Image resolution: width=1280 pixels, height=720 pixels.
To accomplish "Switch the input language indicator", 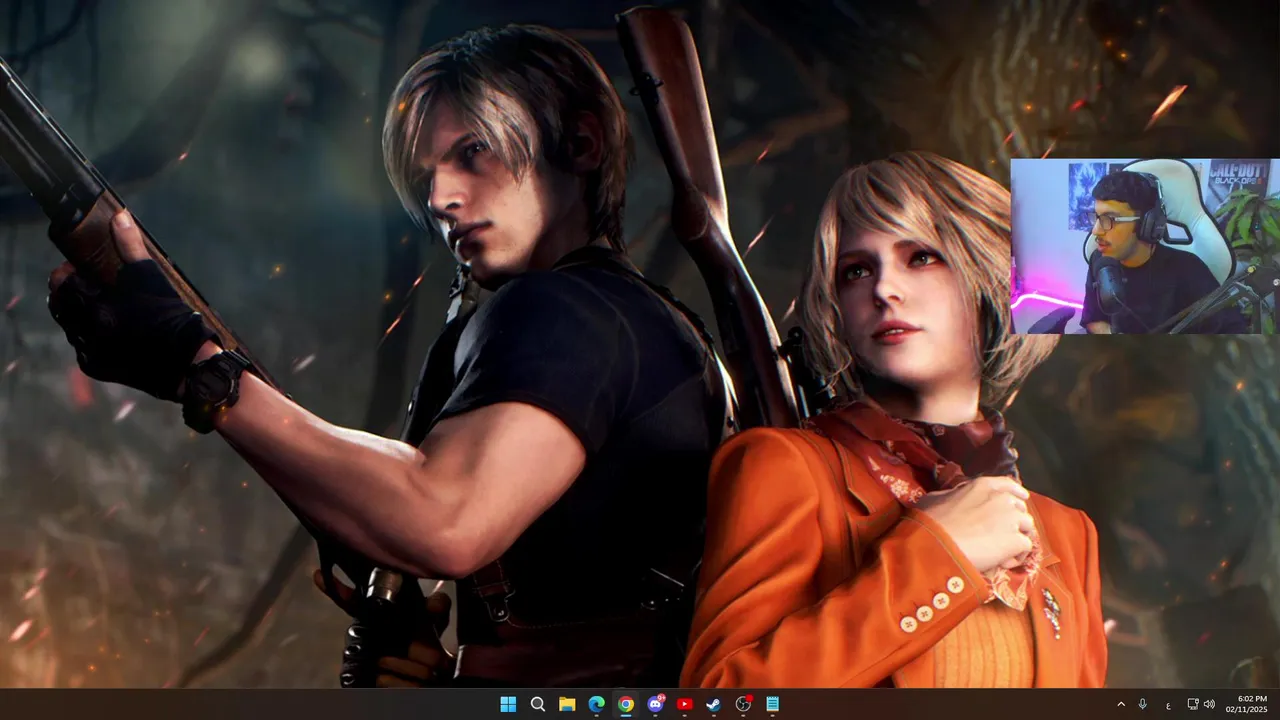I will pos(1167,705).
